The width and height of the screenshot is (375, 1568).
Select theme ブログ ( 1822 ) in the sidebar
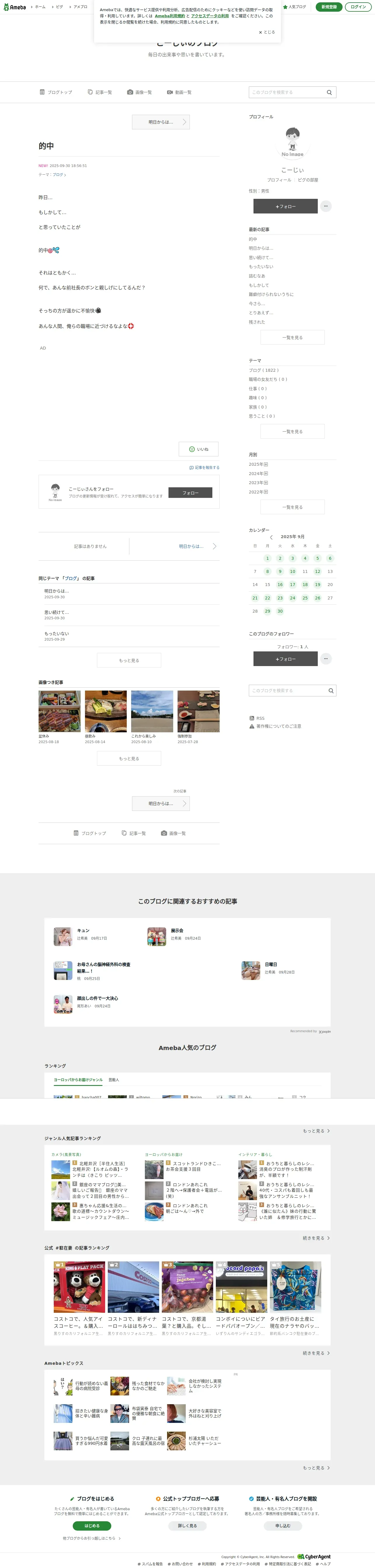click(264, 370)
